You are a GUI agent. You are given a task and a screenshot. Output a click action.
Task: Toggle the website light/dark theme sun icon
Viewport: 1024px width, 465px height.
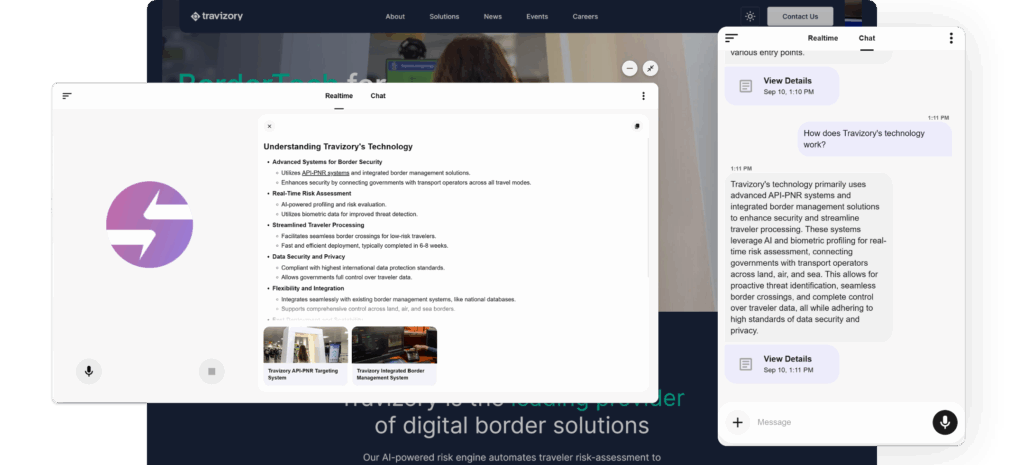click(x=750, y=16)
